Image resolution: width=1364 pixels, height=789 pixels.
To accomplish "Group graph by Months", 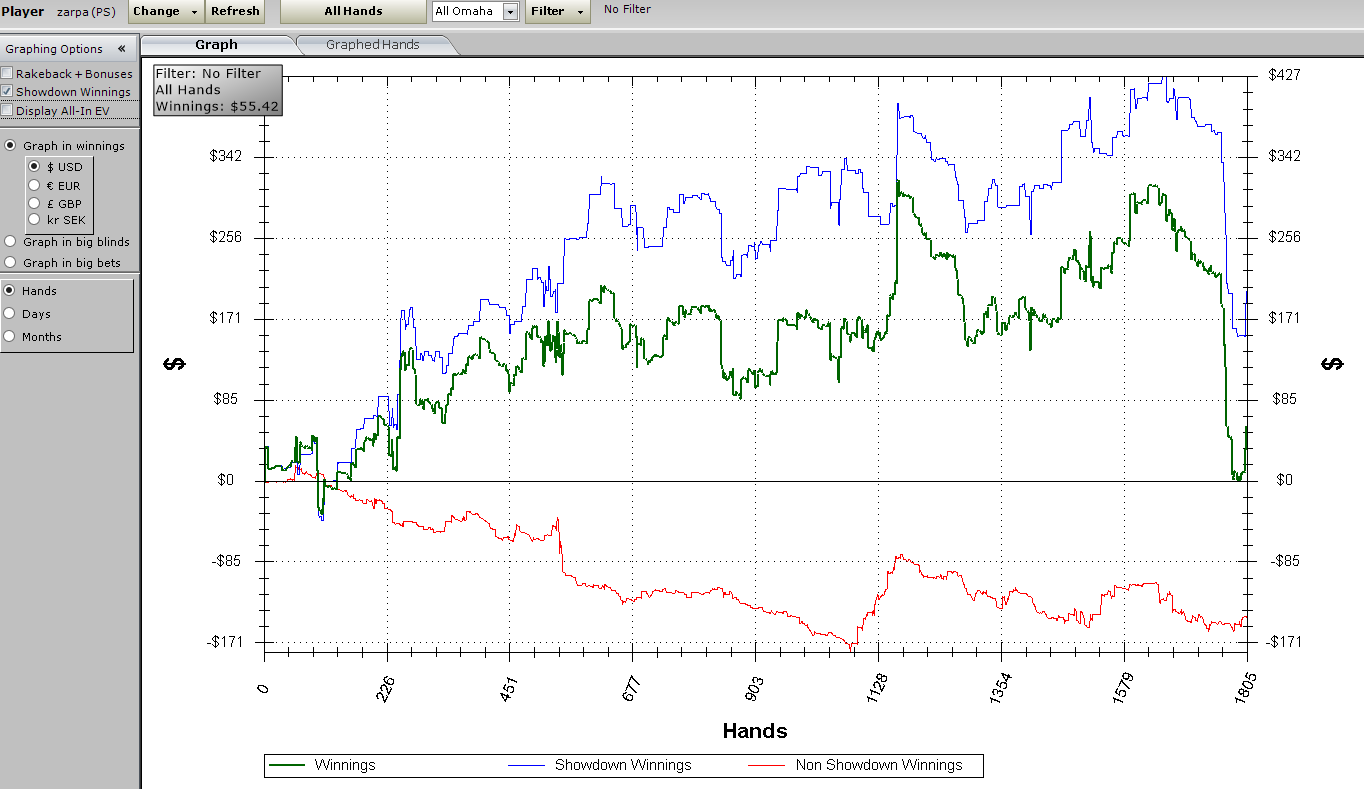I will [x=10, y=337].
